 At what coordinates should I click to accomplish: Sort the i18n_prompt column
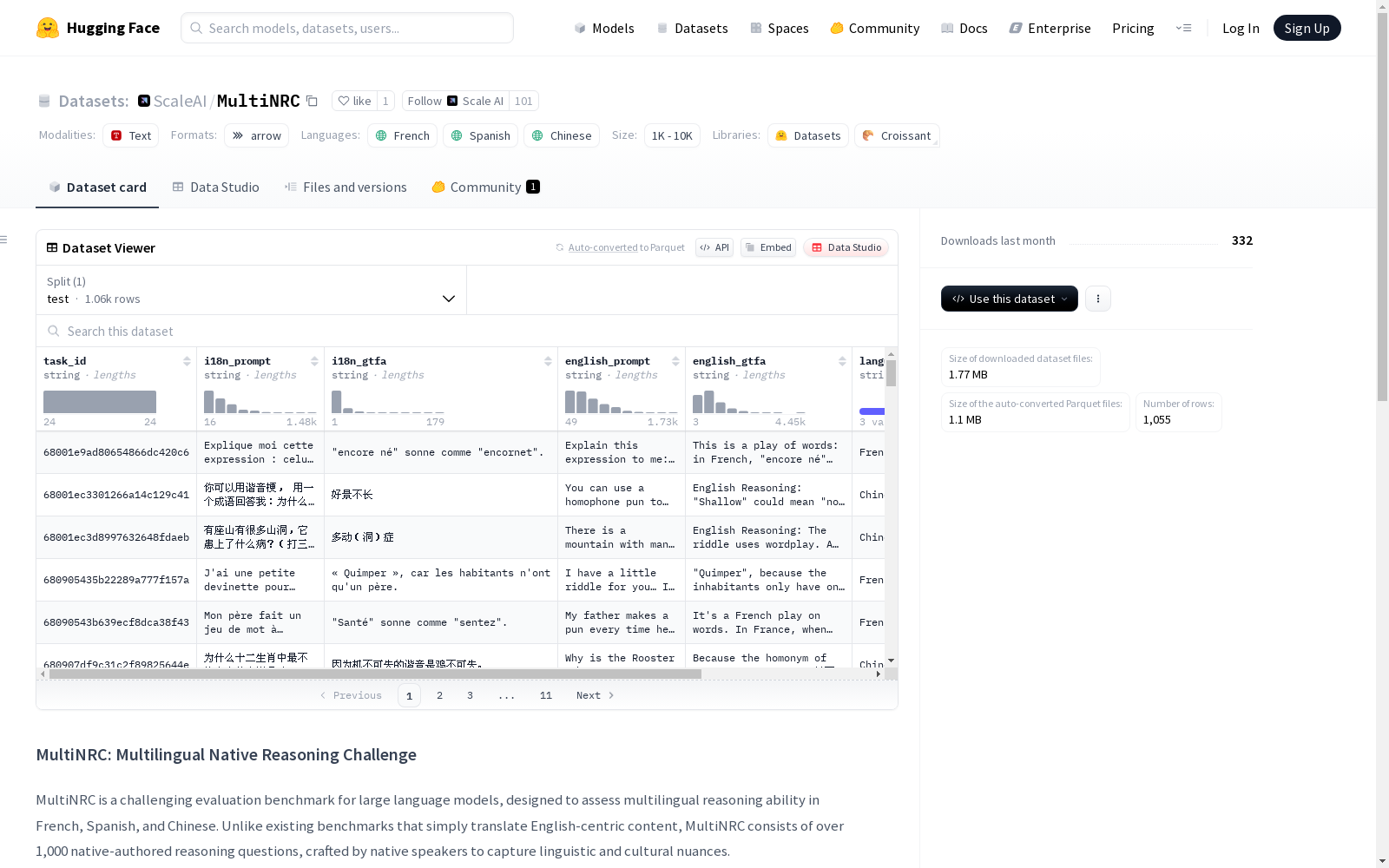tap(314, 361)
